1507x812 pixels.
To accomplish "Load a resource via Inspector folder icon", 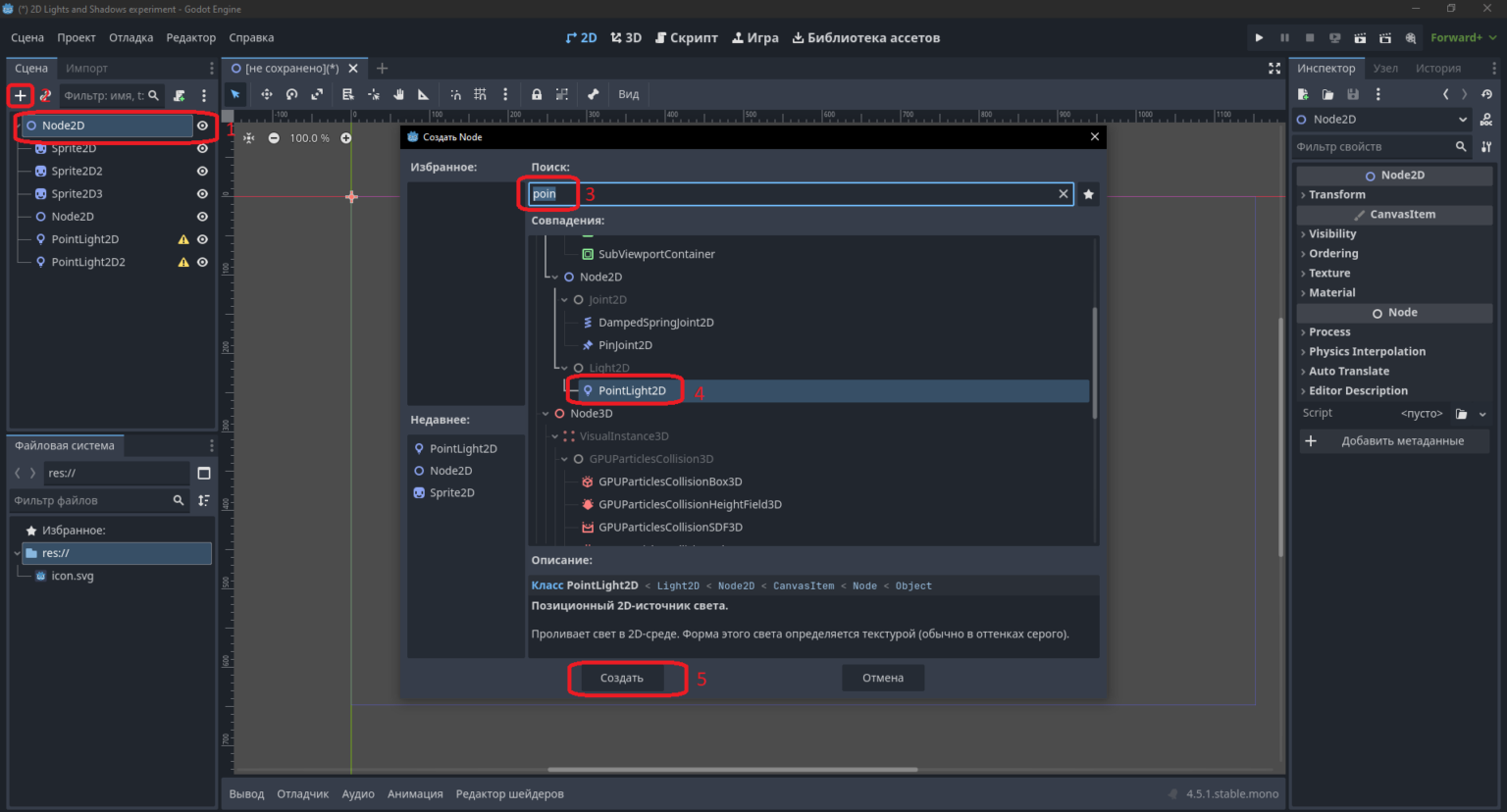I will tap(1327, 94).
